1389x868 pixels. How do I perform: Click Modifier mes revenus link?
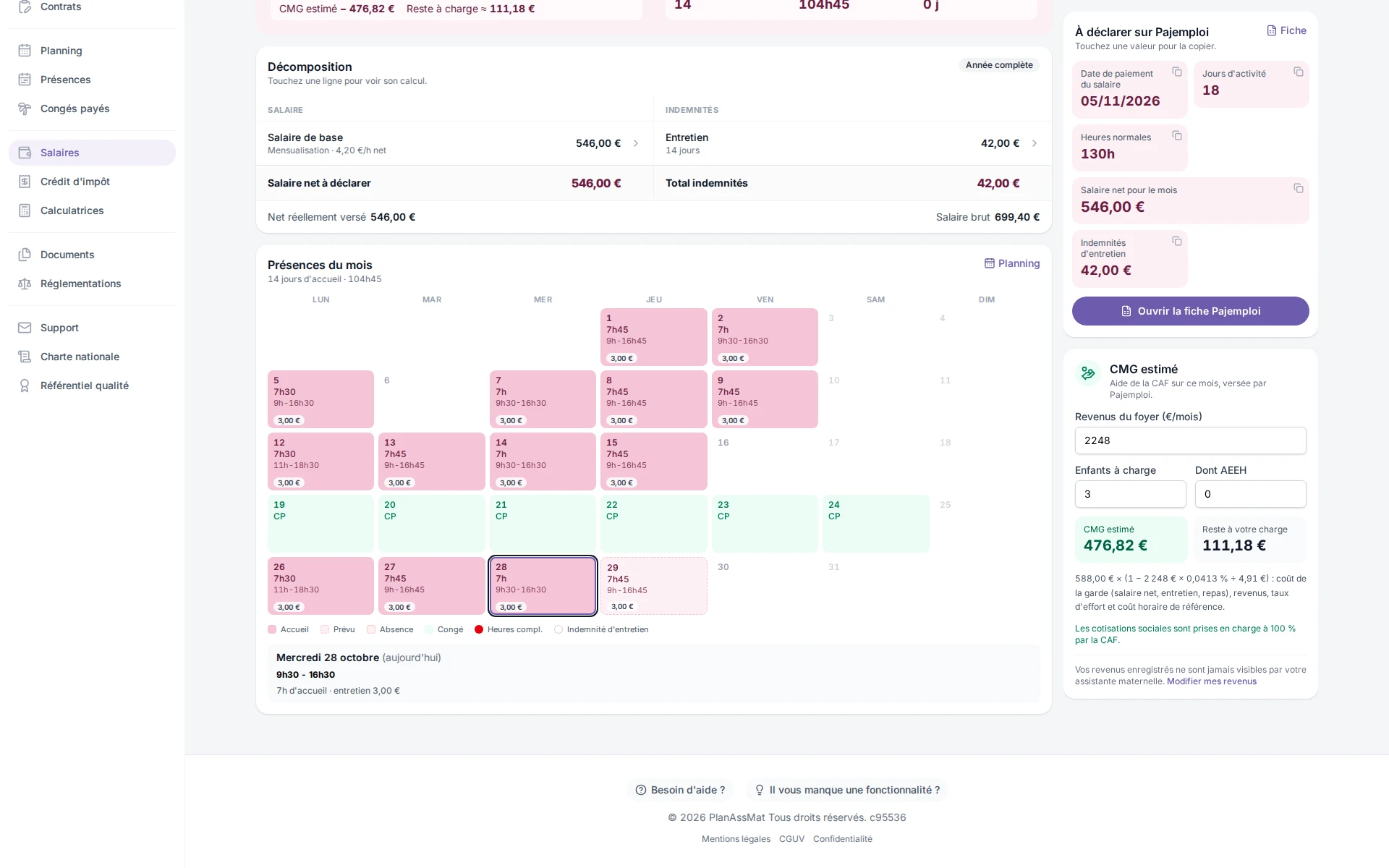[1211, 681]
